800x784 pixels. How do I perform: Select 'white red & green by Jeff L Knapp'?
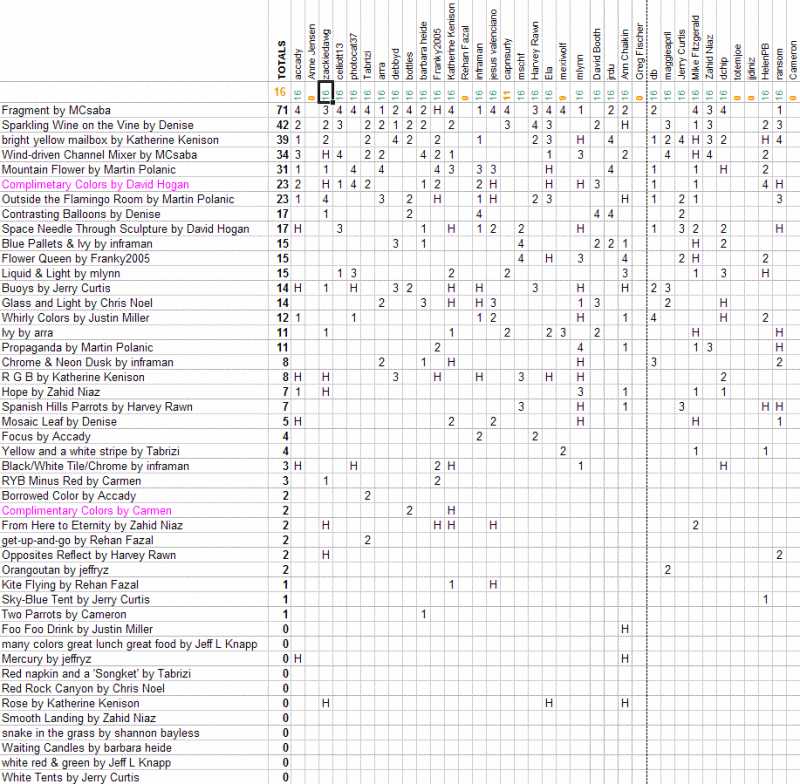click(x=86, y=762)
